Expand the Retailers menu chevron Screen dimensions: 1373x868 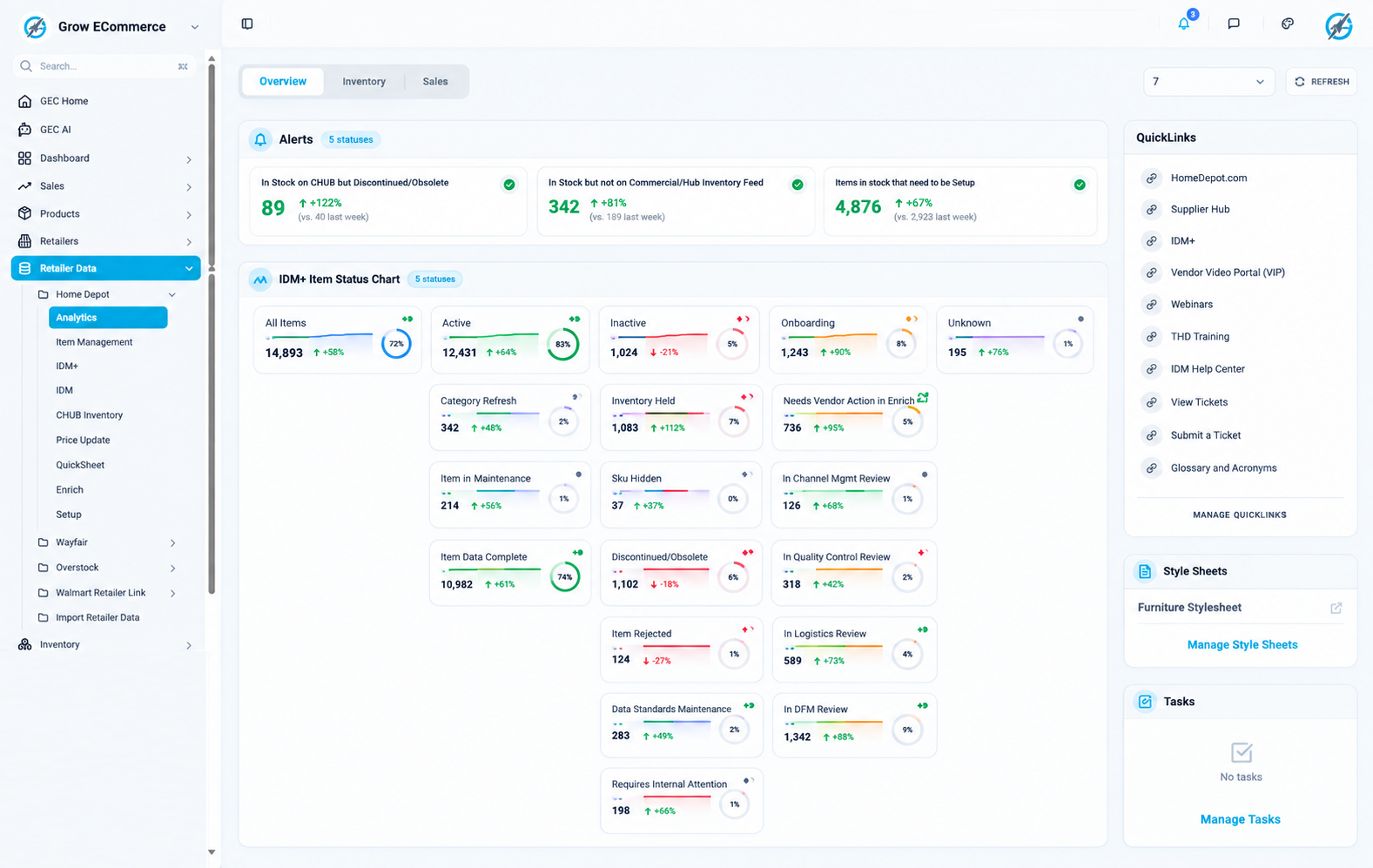pos(189,242)
